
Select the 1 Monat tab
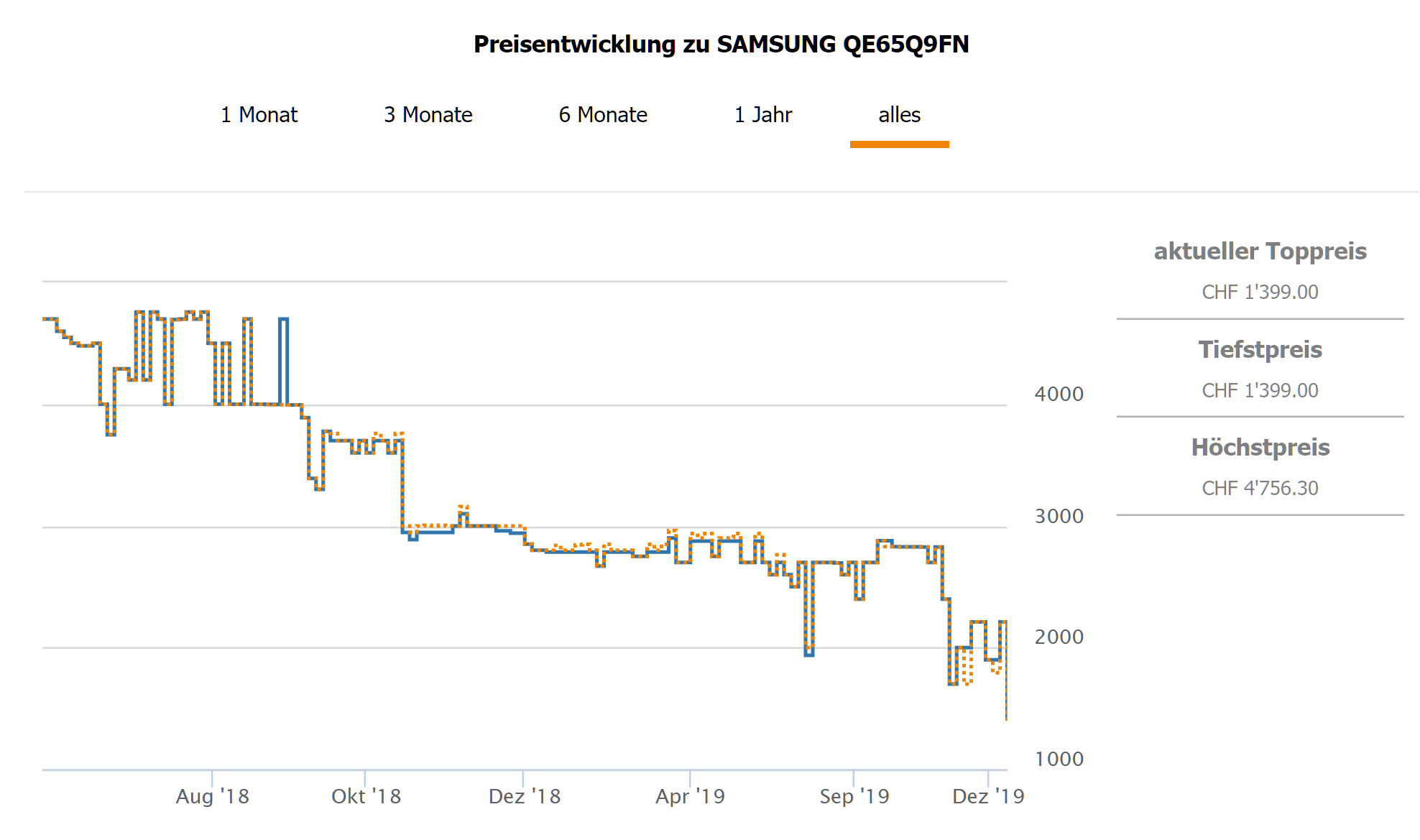click(x=259, y=115)
